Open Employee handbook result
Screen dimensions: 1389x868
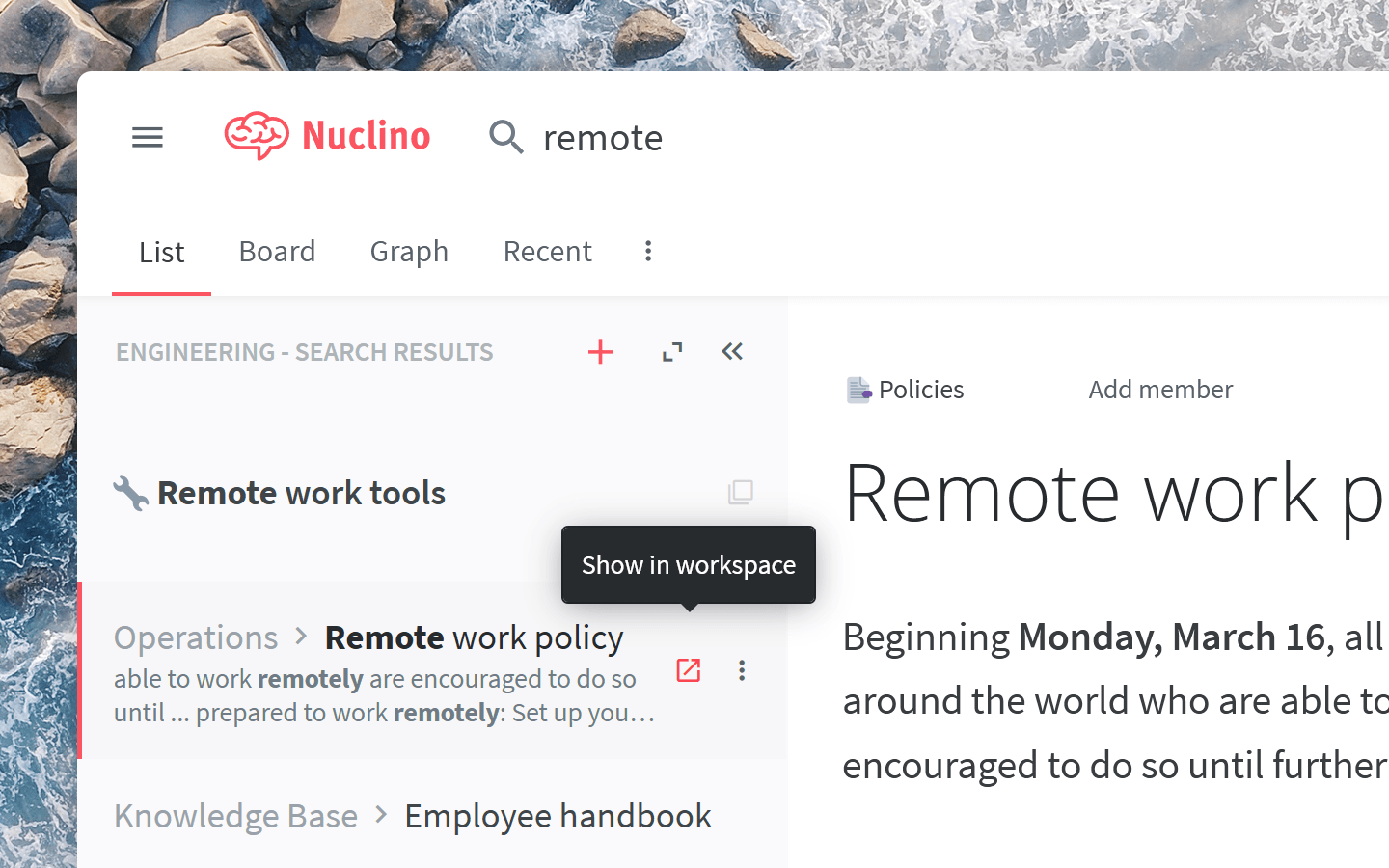(558, 816)
